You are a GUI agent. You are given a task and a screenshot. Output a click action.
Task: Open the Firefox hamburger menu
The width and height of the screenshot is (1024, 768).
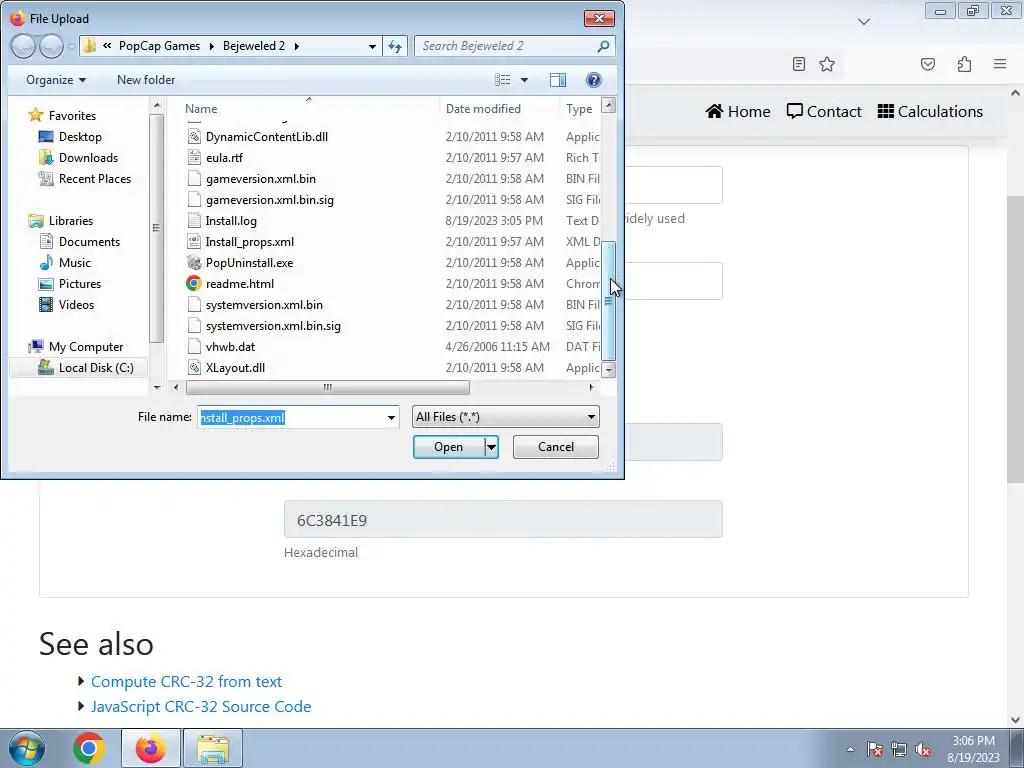point(1000,64)
